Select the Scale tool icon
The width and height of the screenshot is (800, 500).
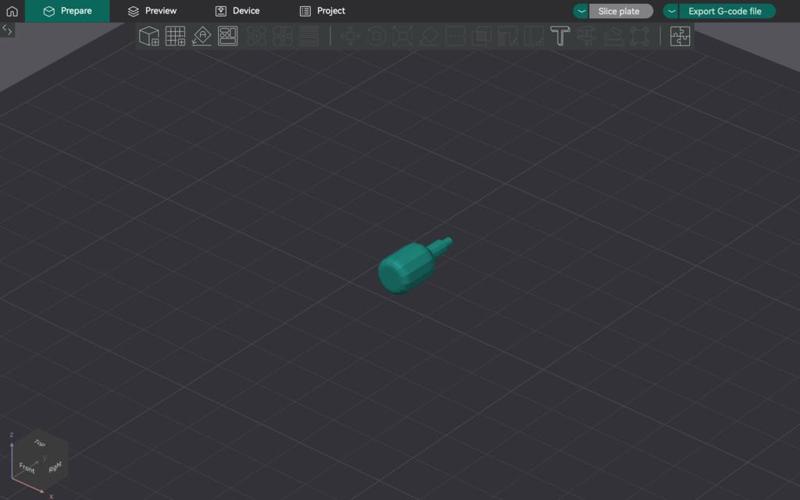(403, 36)
